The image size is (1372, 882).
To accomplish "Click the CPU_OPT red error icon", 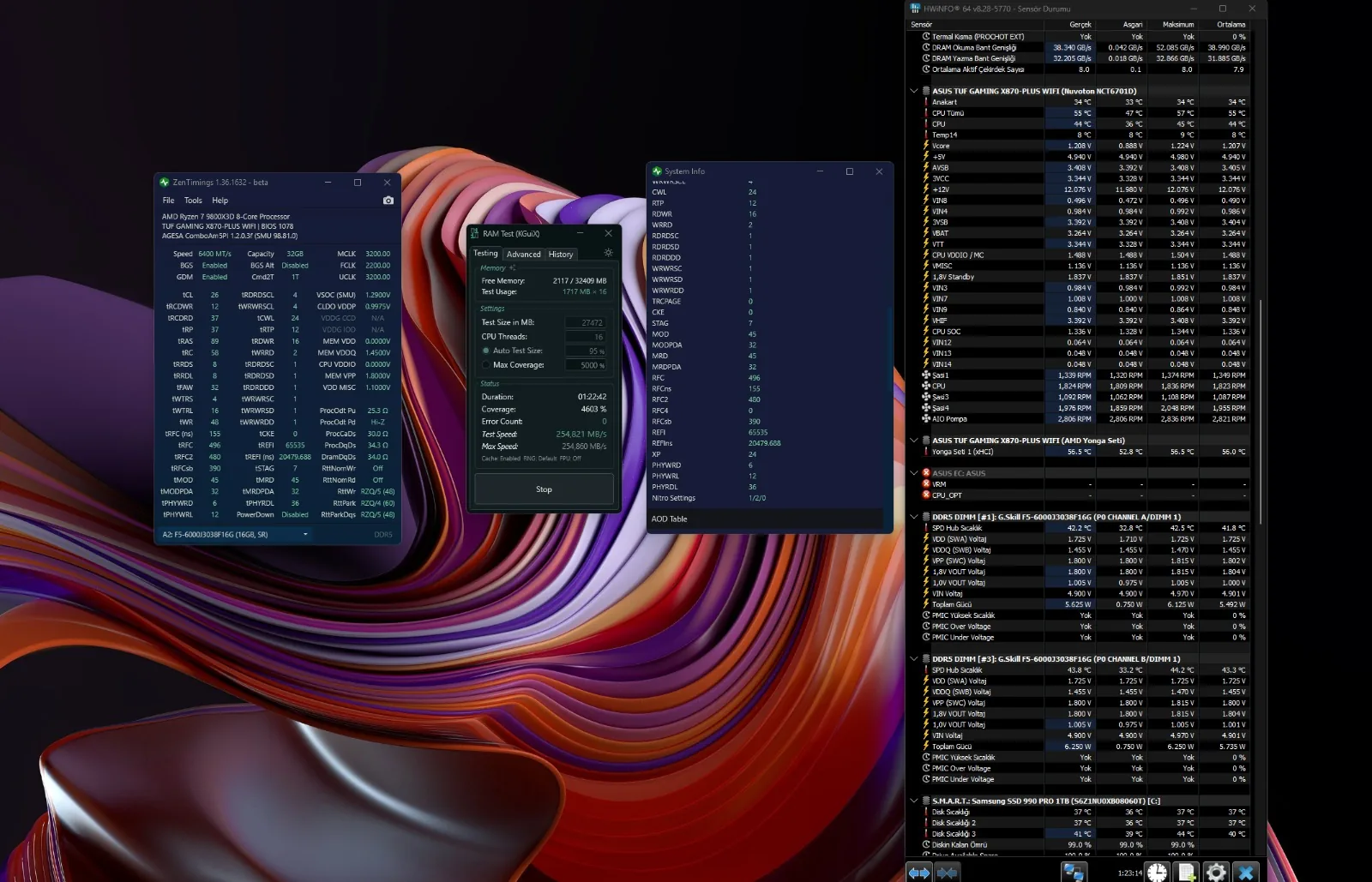I will pyautogui.click(x=926, y=495).
